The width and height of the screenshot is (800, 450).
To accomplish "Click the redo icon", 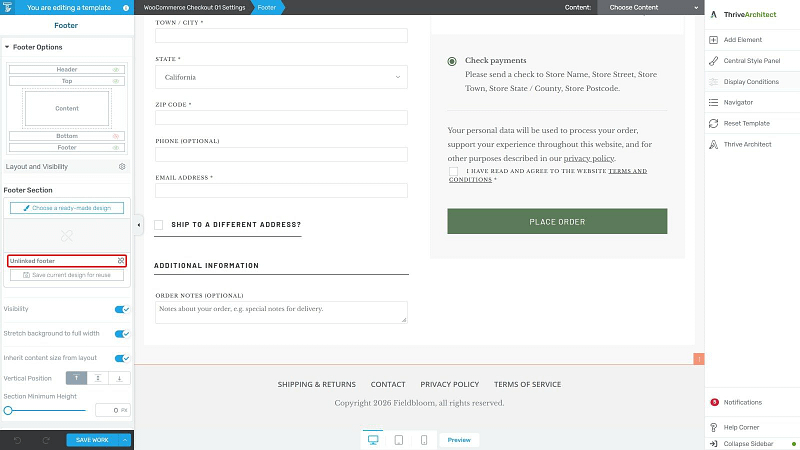I will click(x=46, y=440).
